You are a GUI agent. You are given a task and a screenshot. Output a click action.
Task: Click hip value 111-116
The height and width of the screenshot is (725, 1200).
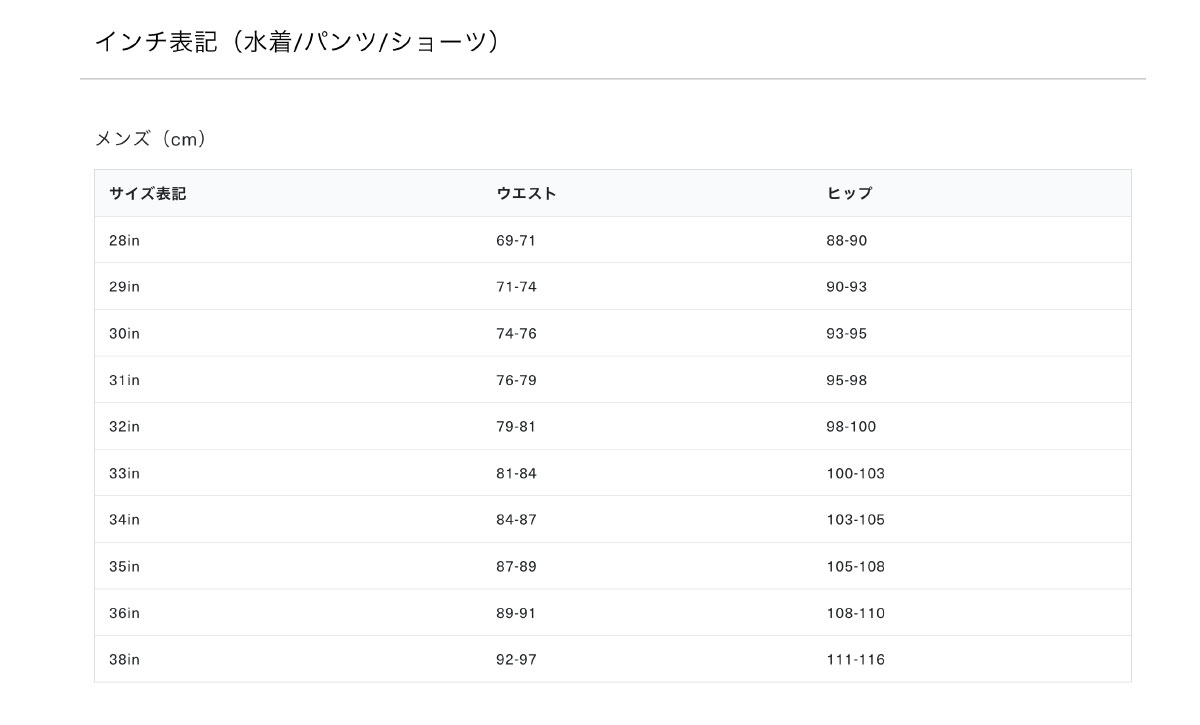point(855,660)
